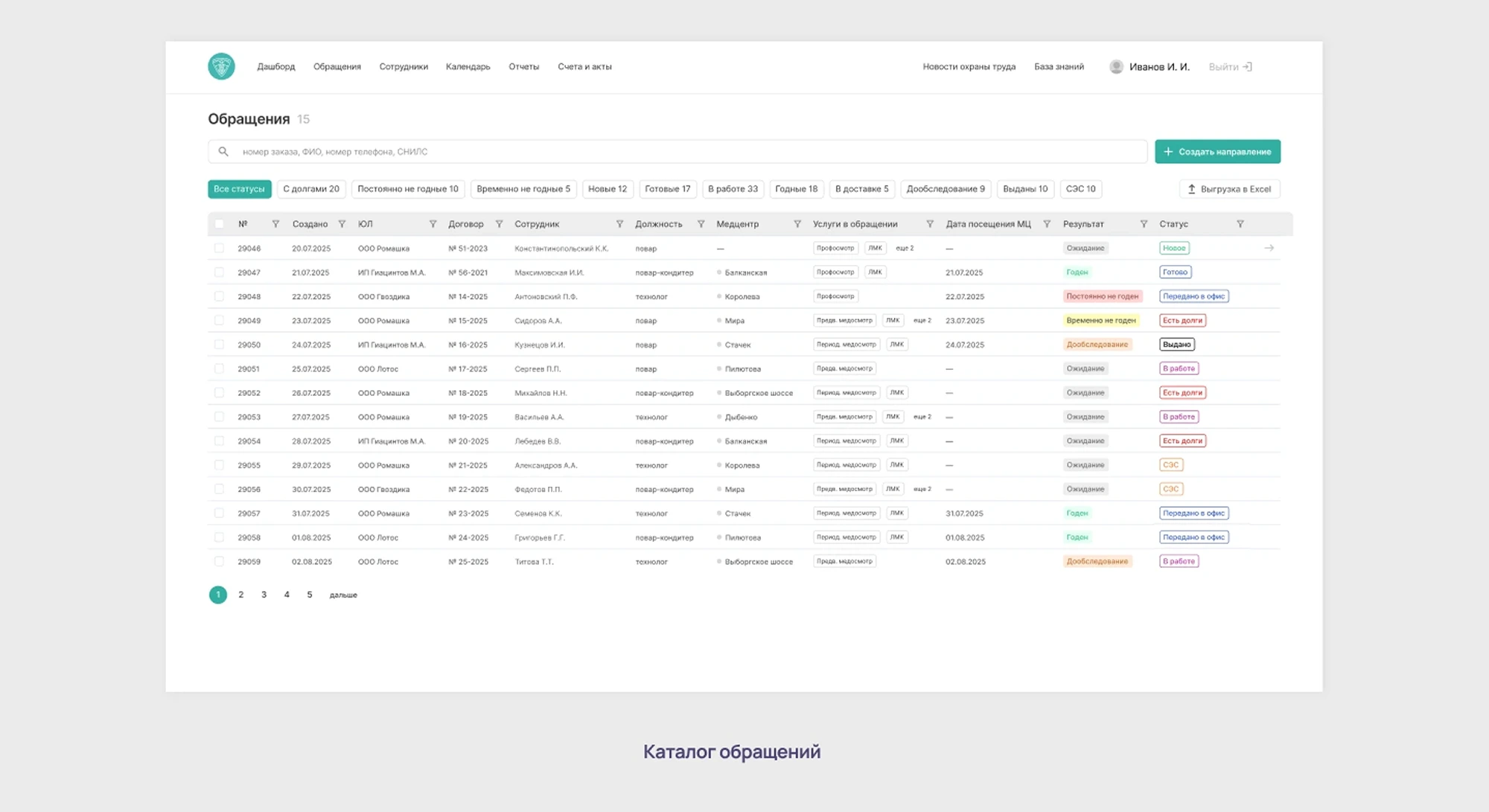Click the user avatar icon
1489x812 pixels.
[1116, 67]
